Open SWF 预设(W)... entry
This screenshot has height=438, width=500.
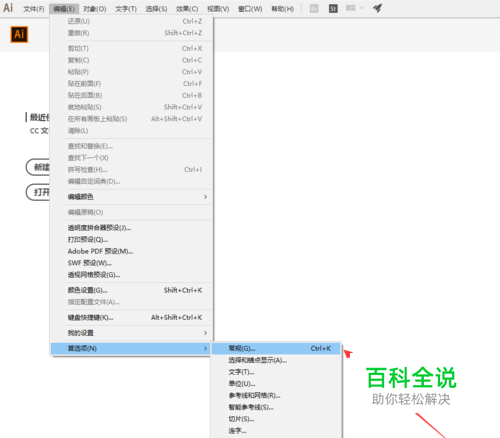[132, 263]
